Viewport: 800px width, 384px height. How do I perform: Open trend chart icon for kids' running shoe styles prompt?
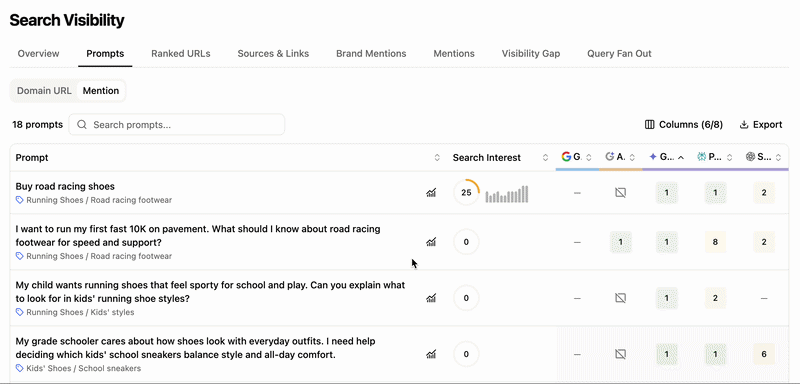431,298
